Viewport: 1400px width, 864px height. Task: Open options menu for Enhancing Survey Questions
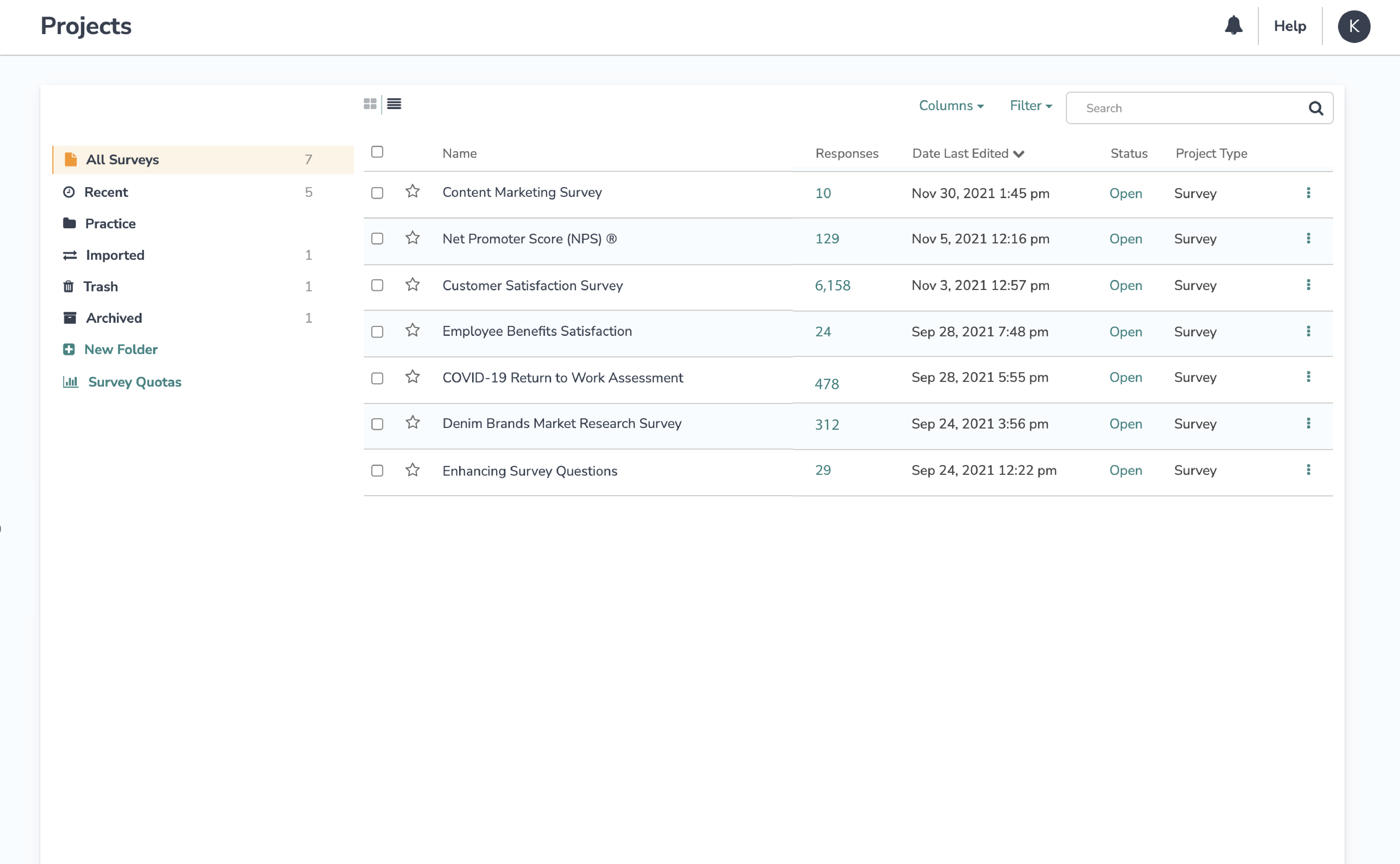click(1308, 470)
